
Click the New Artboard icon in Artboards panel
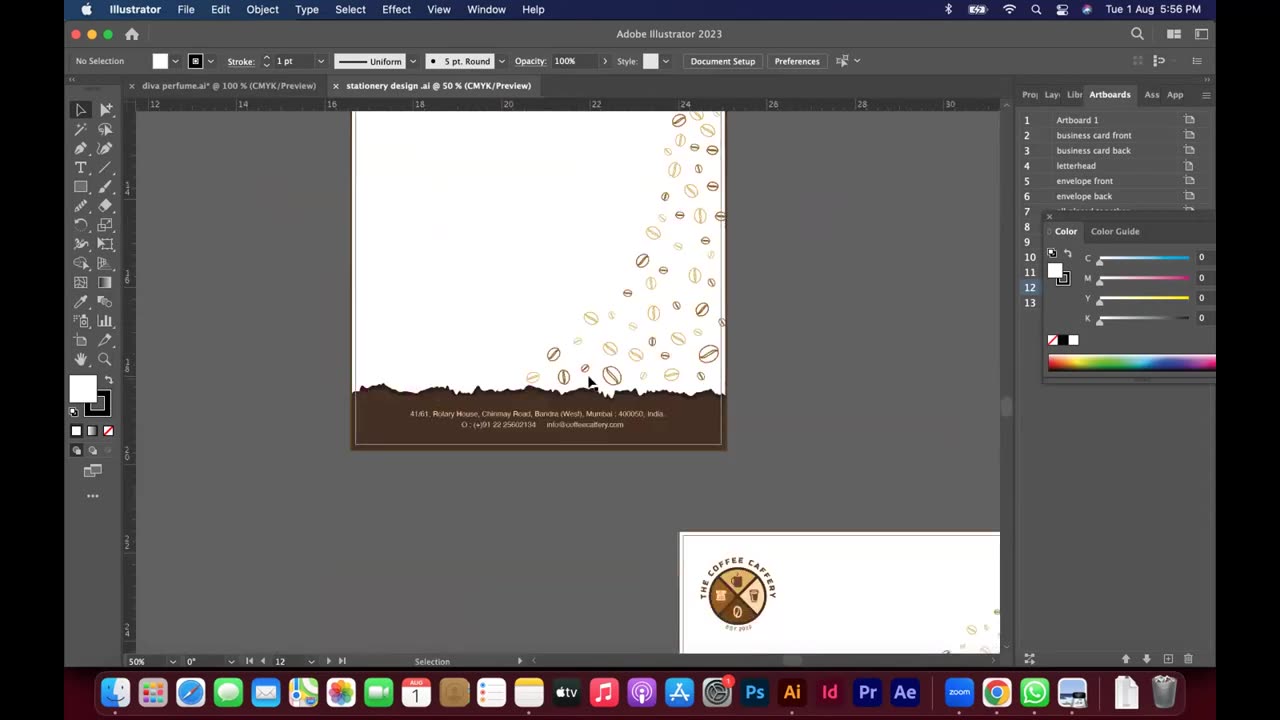(1168, 659)
